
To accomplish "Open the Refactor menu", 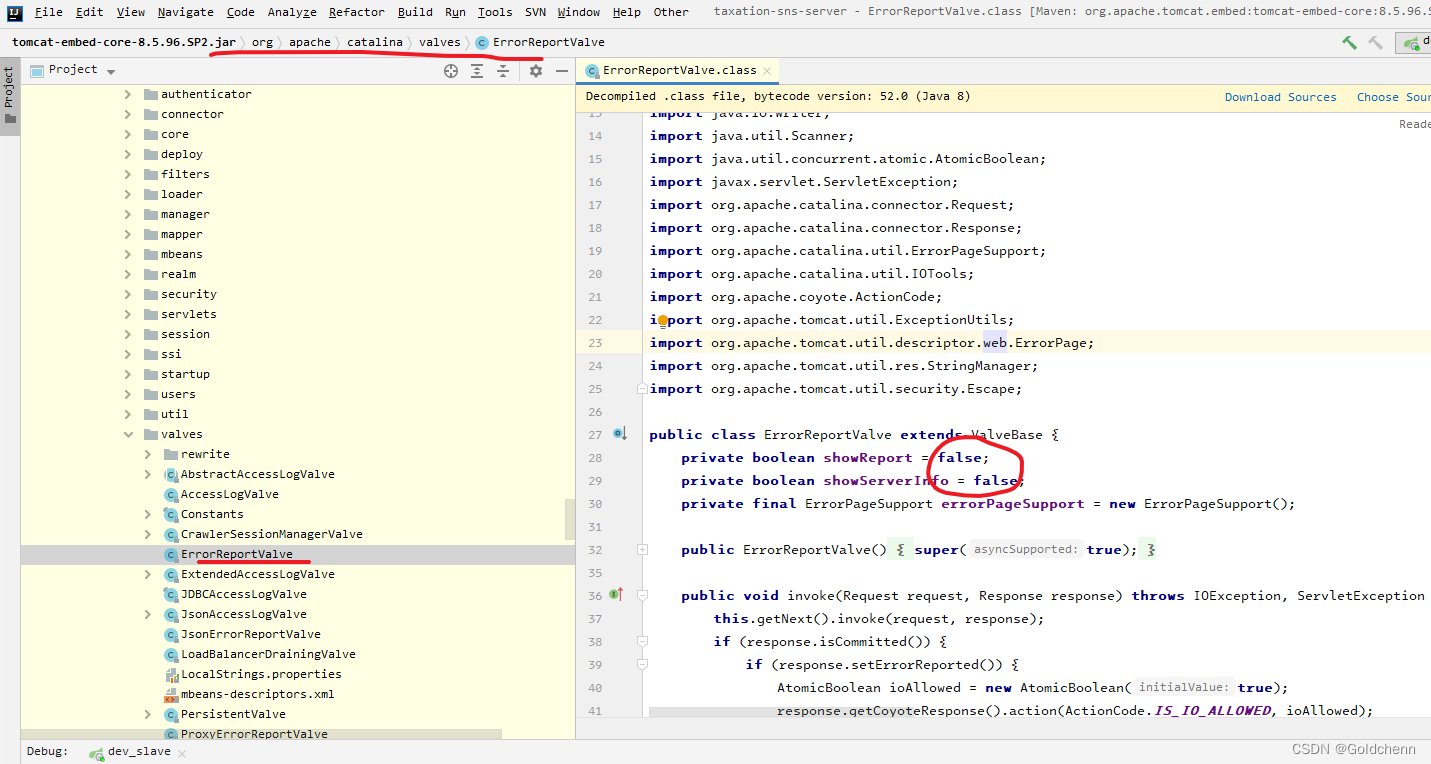I will pyautogui.click(x=356, y=12).
